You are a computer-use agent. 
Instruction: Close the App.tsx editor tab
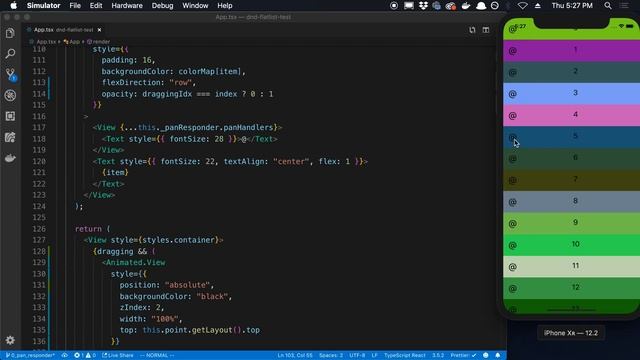point(99,30)
